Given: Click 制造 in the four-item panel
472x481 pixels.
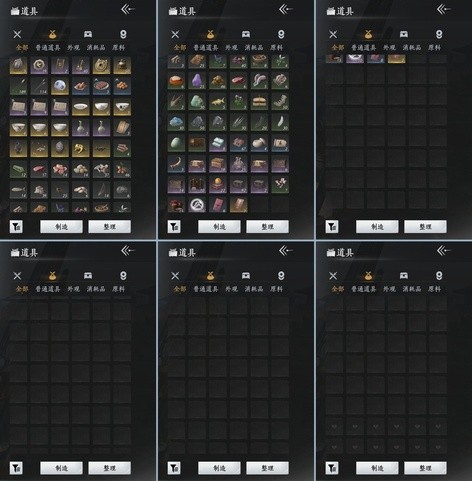Looking at the screenshot, I should 377,227.
